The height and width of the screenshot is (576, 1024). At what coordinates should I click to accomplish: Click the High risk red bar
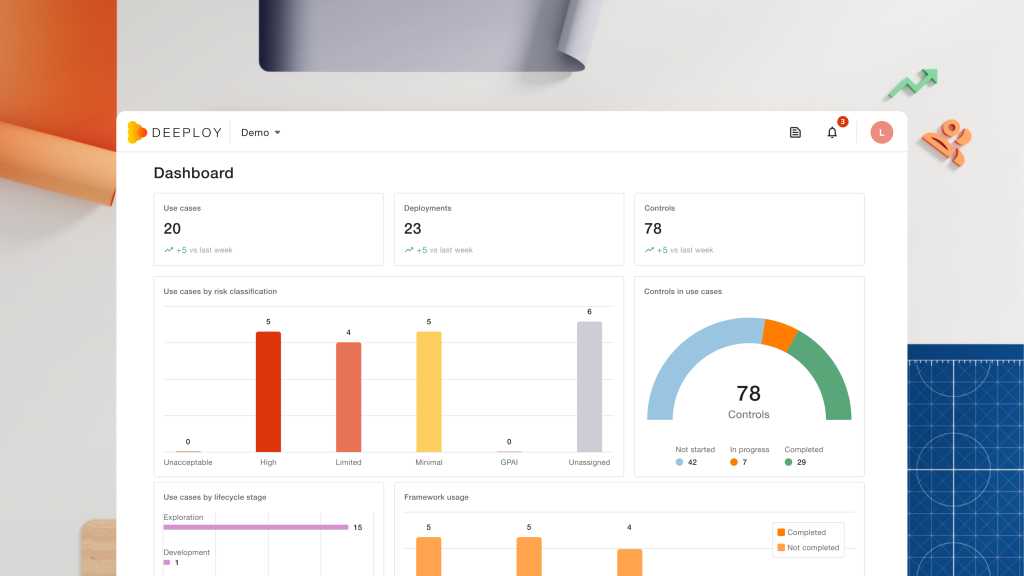268,392
